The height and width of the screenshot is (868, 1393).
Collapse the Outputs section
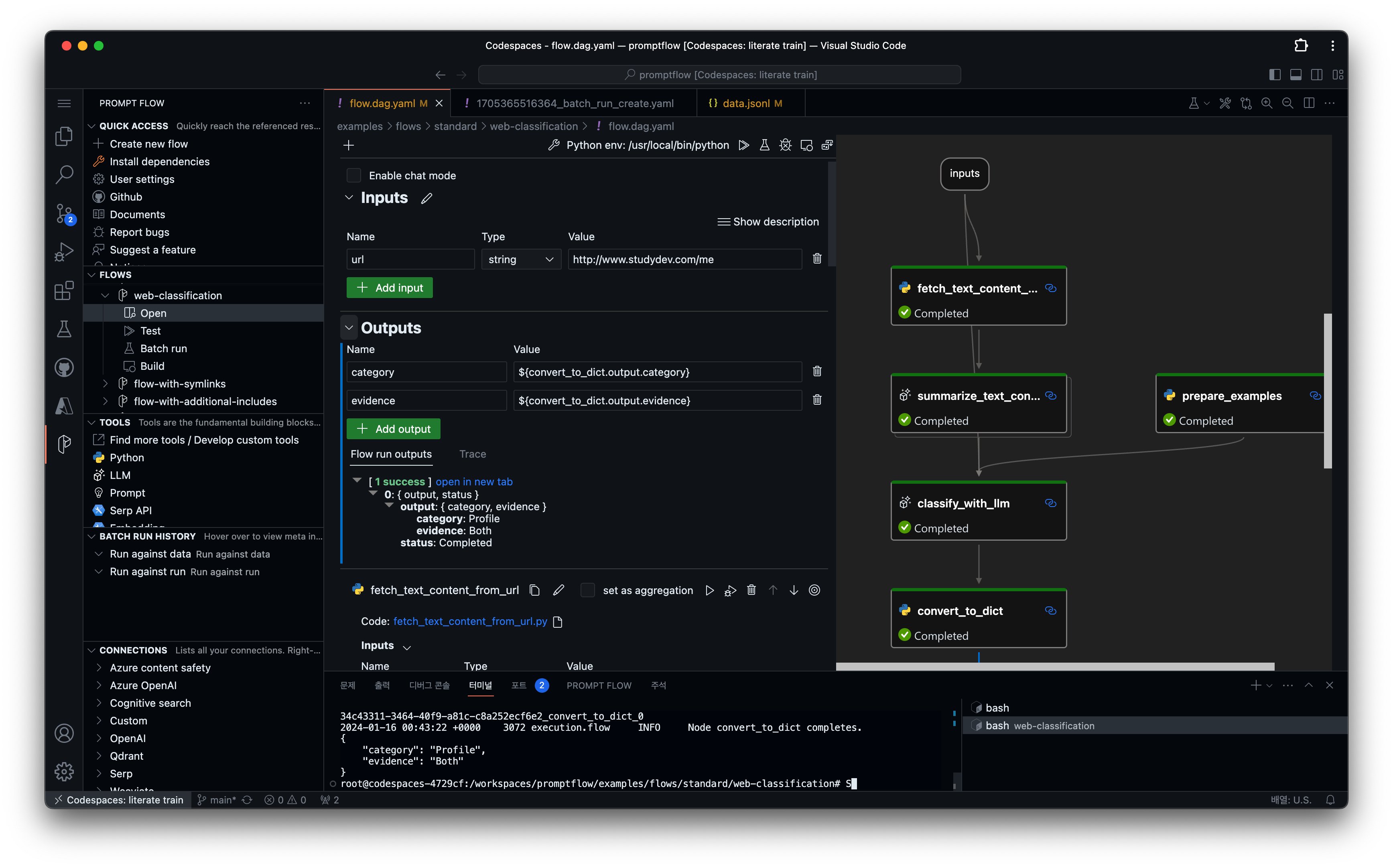[x=349, y=328]
